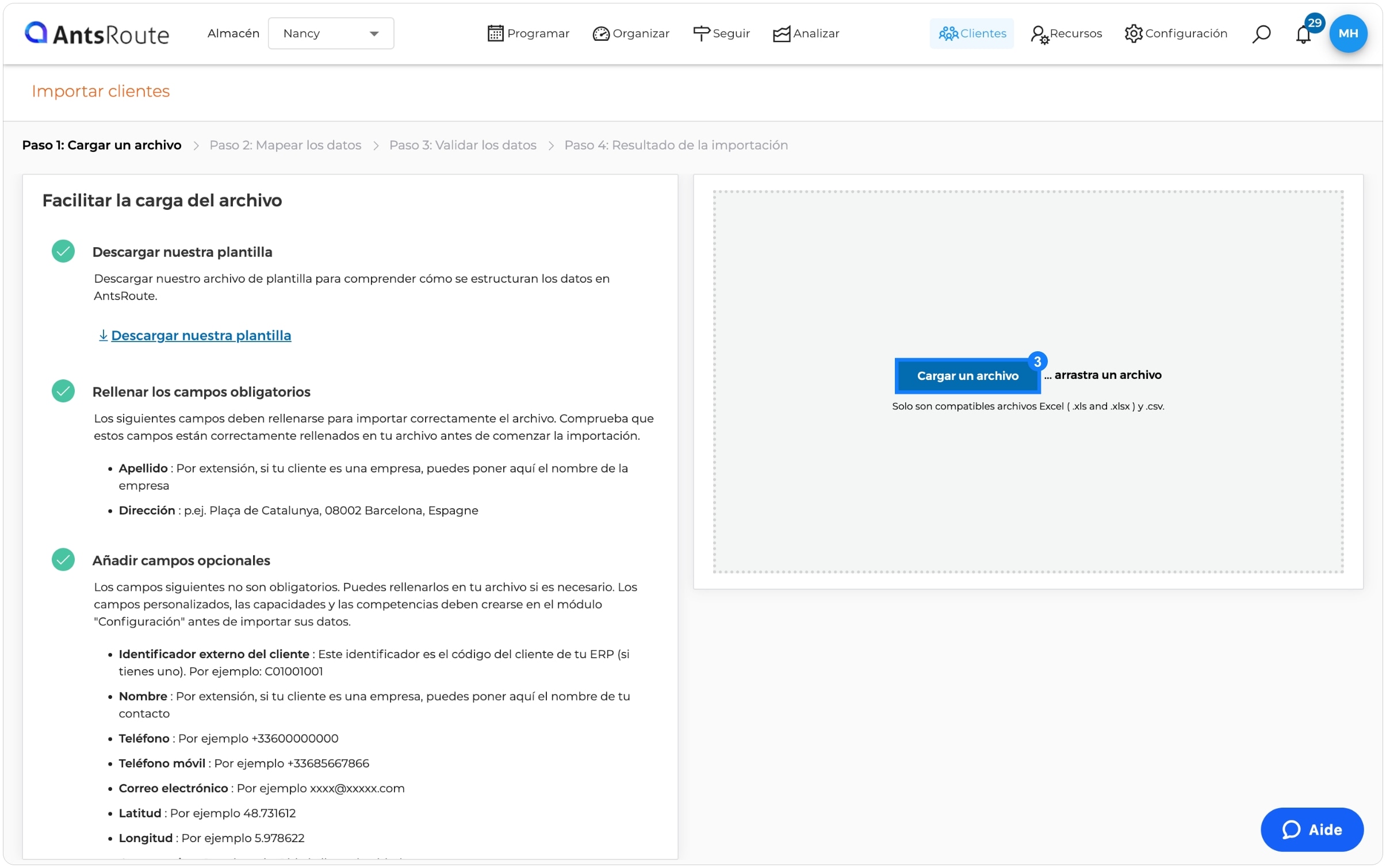Click the download arrow beside plantilla link
The image size is (1386, 868).
(104, 335)
